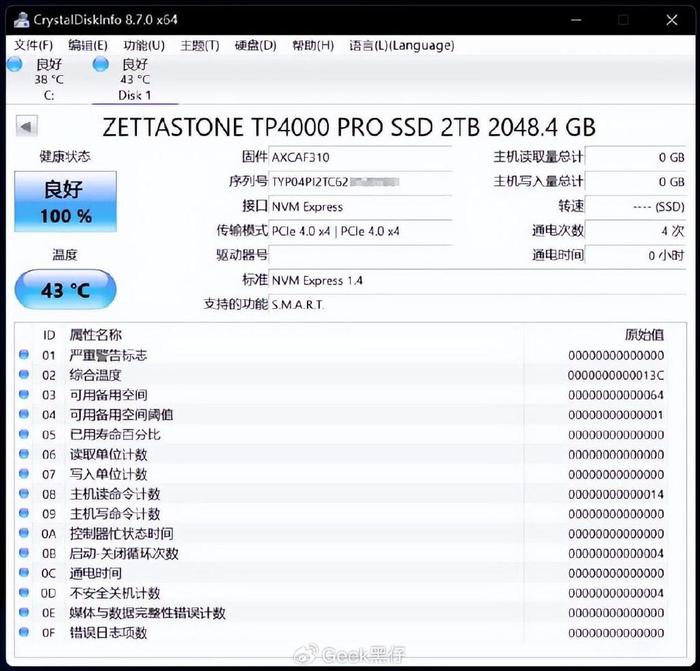This screenshot has width=700, height=671.
Task: Select the 控制器忙状态时间 attribute name
Action: (121, 533)
